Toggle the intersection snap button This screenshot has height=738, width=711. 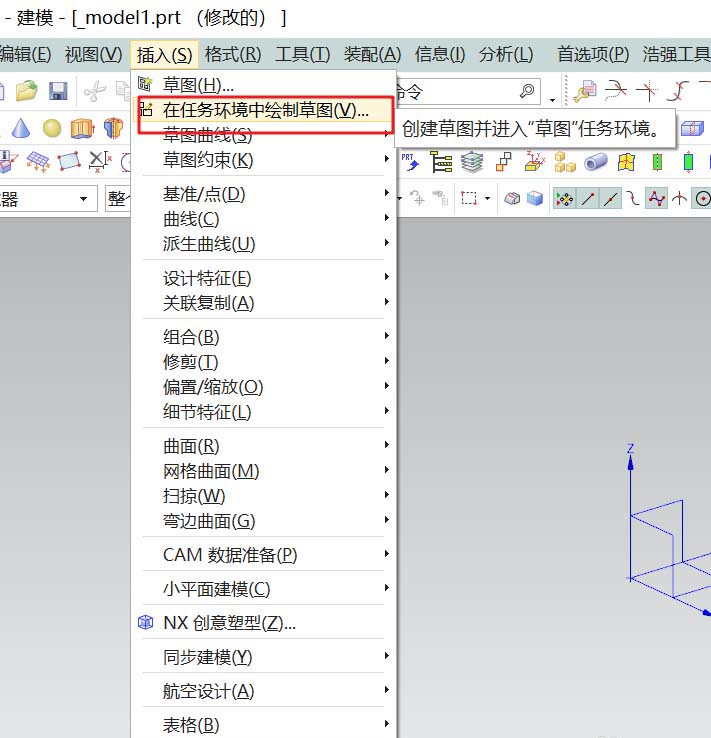679,199
